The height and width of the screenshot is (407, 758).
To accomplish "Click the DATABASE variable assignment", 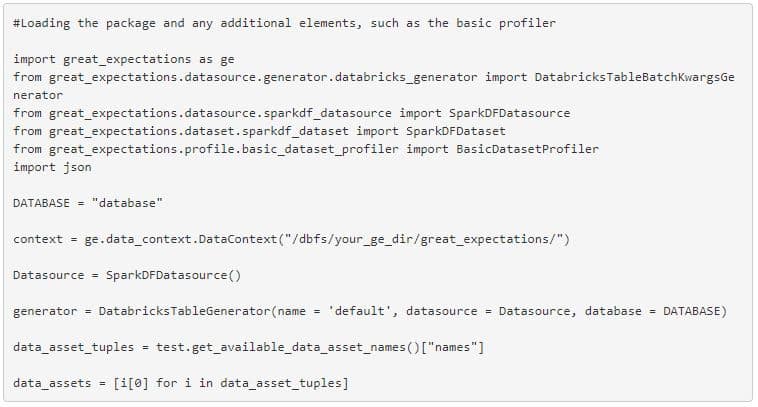I will (88, 203).
